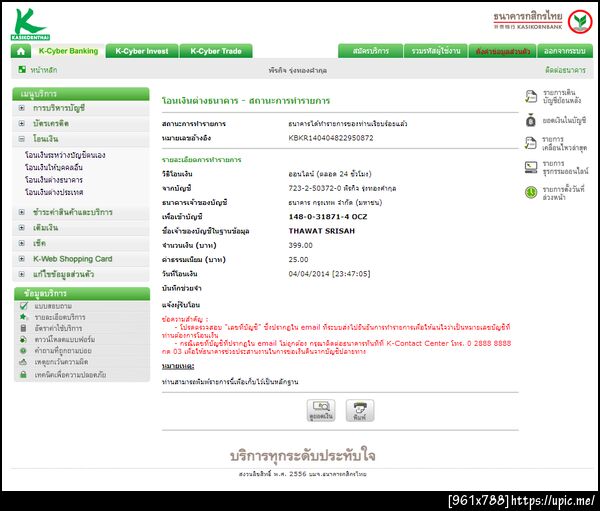Click the คำถามที่ถูกถามบ่อย icon

[23, 351]
